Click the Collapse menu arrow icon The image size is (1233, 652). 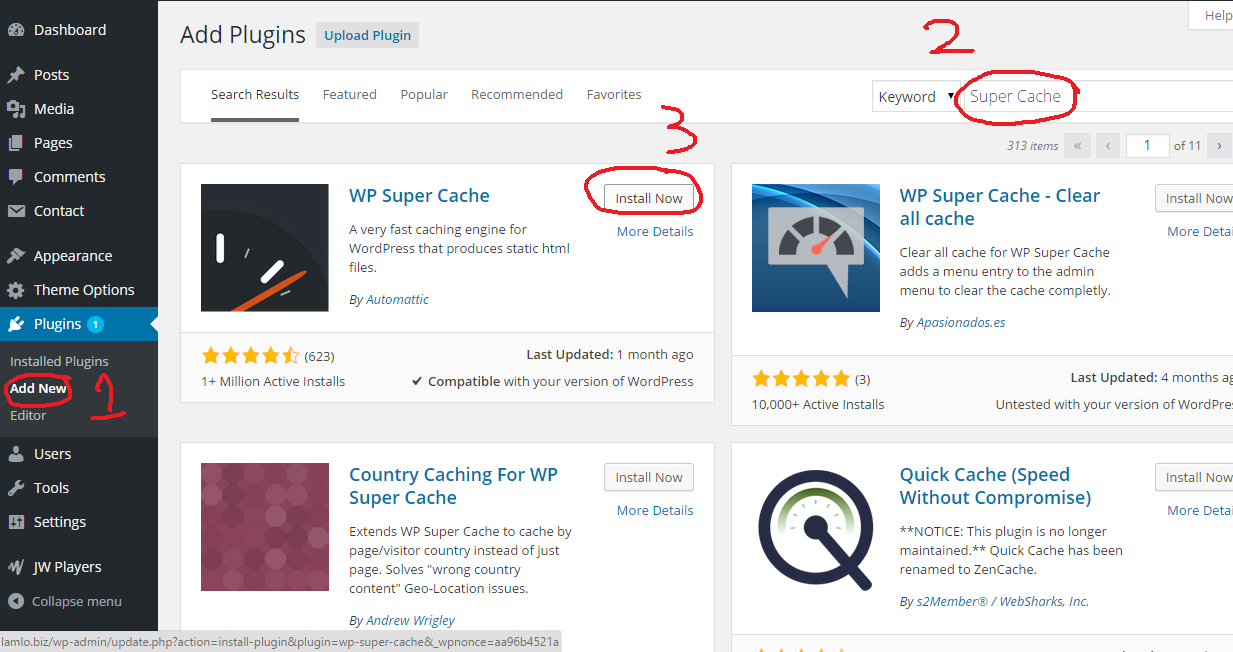click(16, 601)
